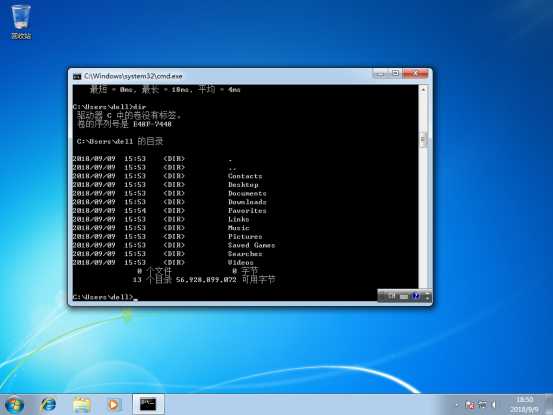Launch Windows Media Player from taskbar

point(113,405)
